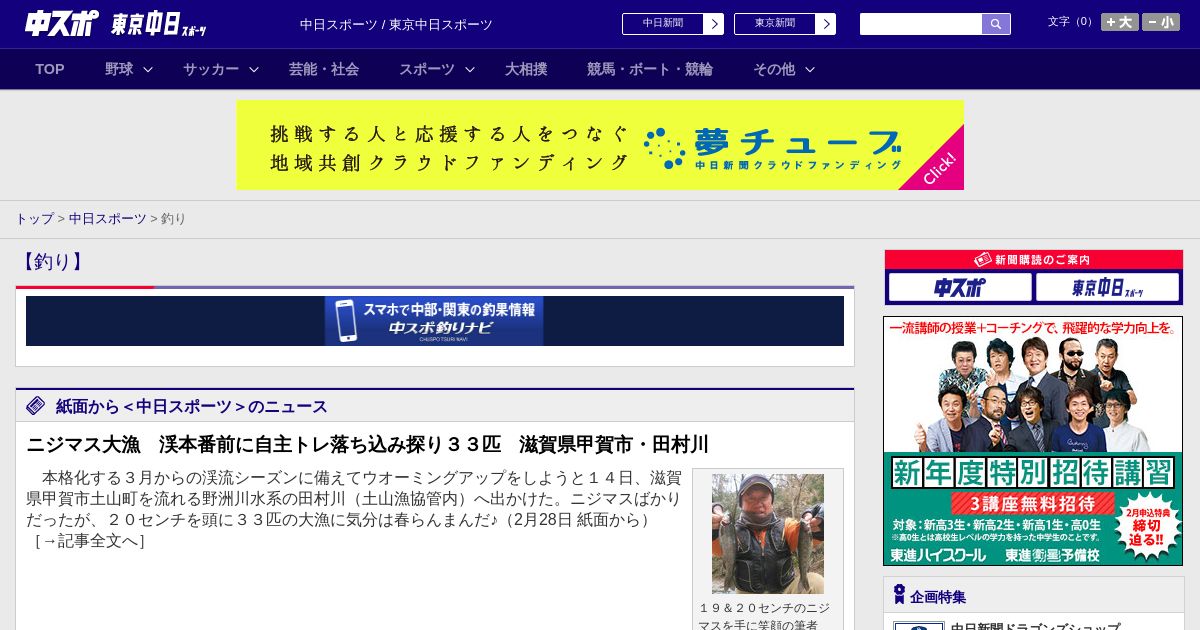Focus the site search input field
Image resolution: width=1200 pixels, height=630 pixels.
click(x=921, y=24)
